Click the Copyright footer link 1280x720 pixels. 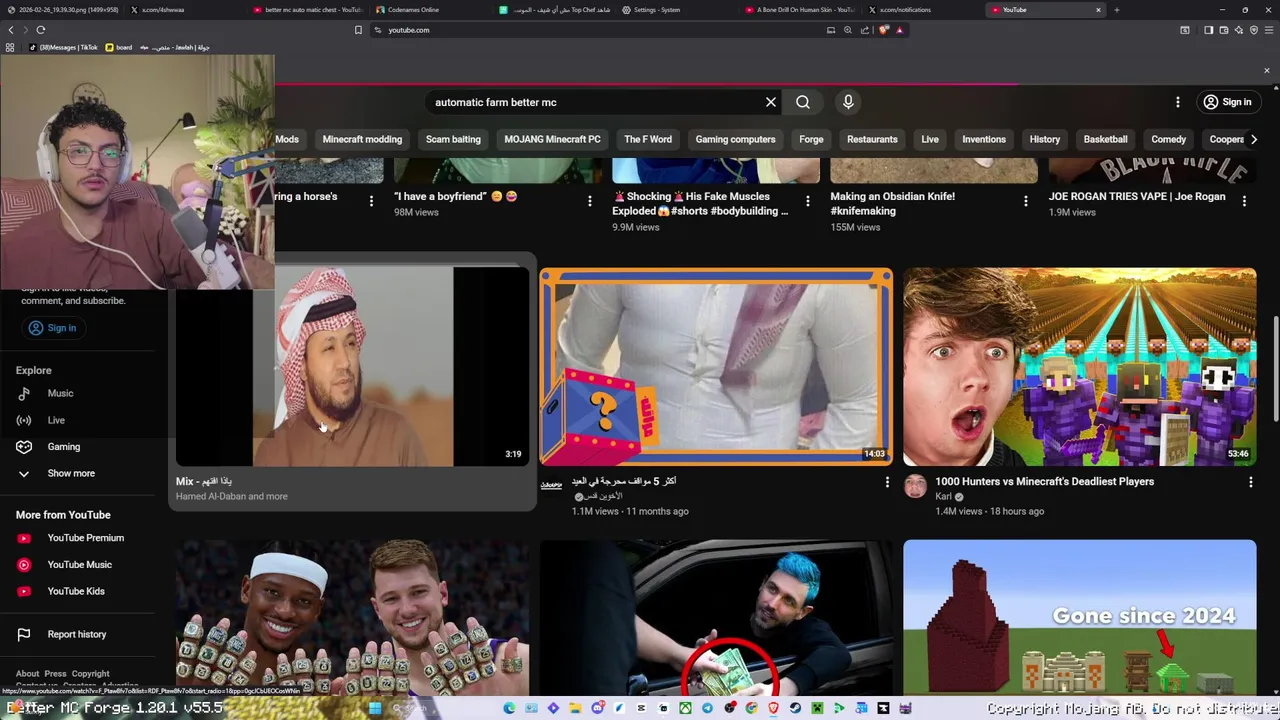pyautogui.click(x=90, y=674)
